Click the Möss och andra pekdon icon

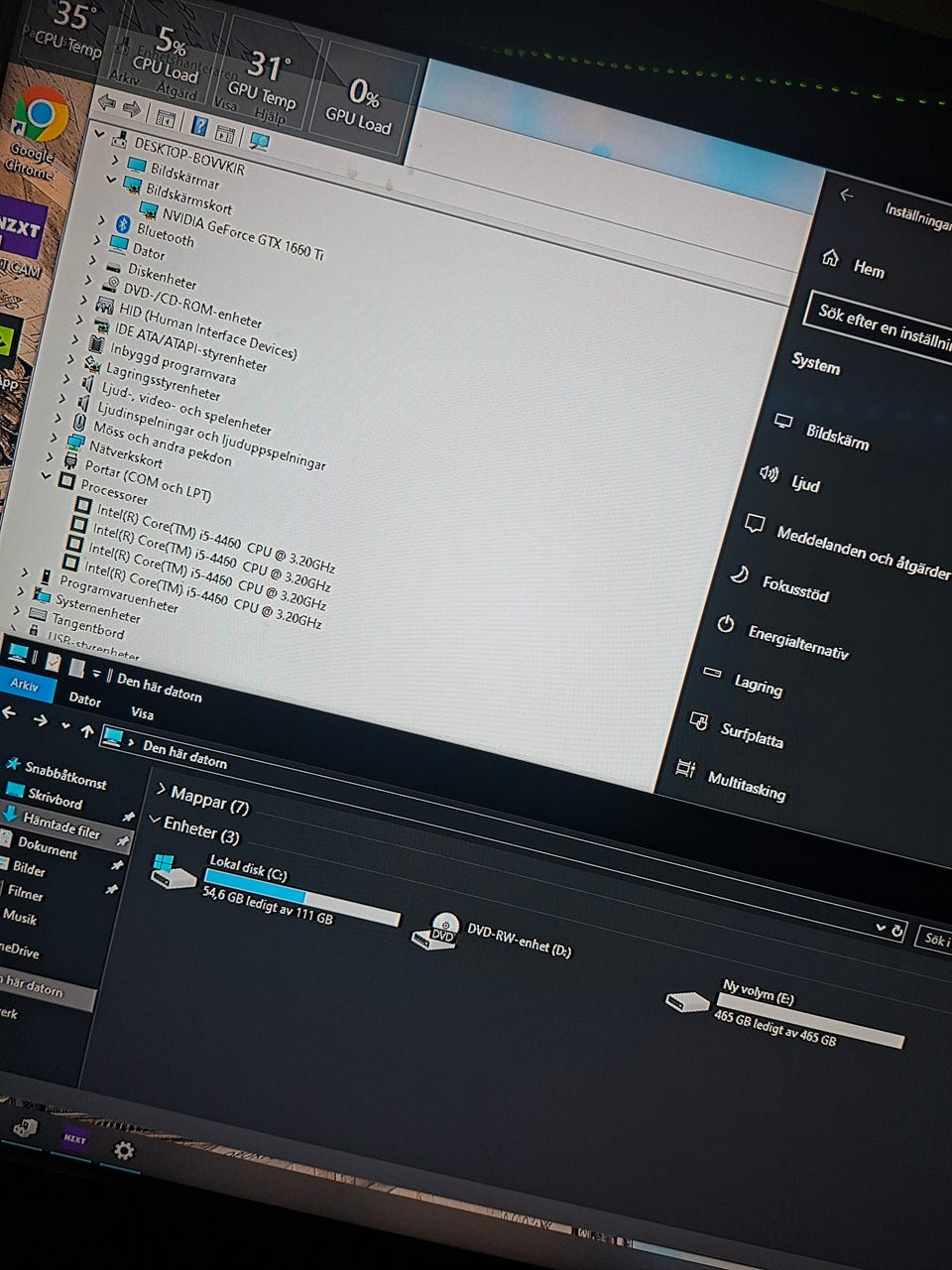coord(80,422)
